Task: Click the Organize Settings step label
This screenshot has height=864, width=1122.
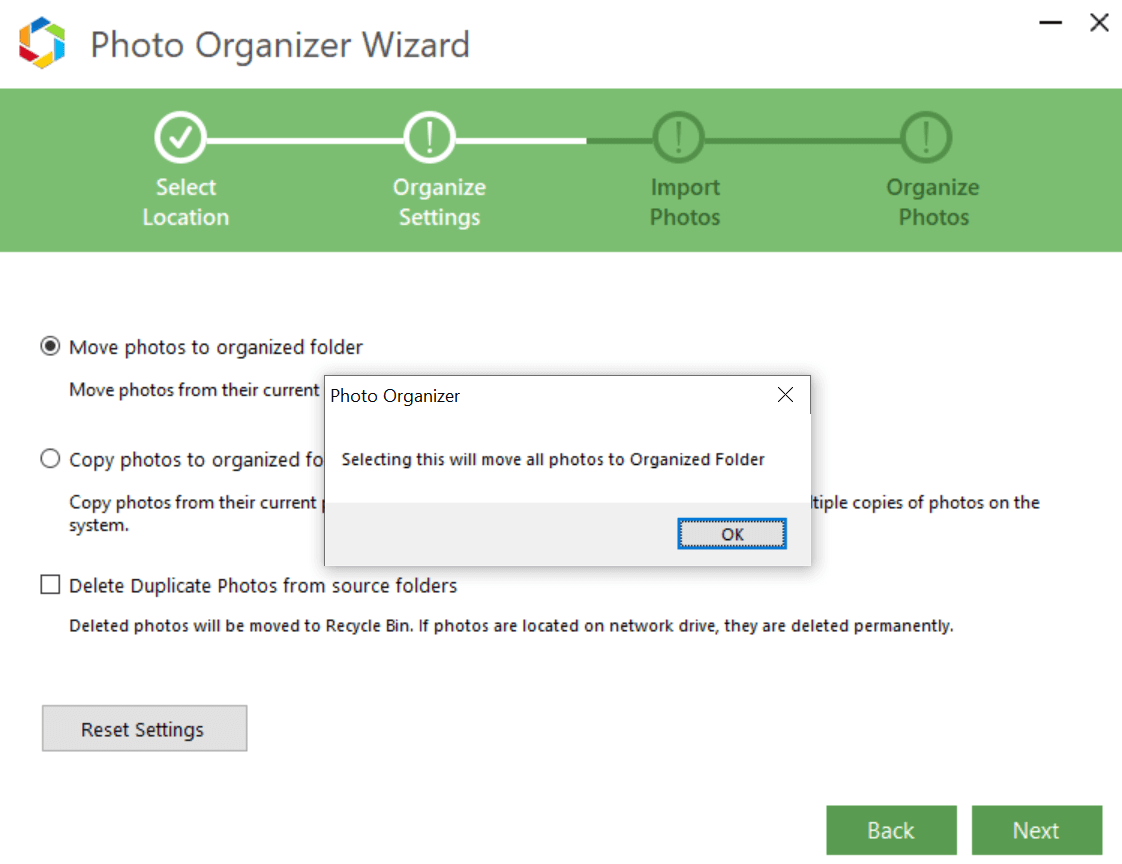Action: (x=439, y=201)
